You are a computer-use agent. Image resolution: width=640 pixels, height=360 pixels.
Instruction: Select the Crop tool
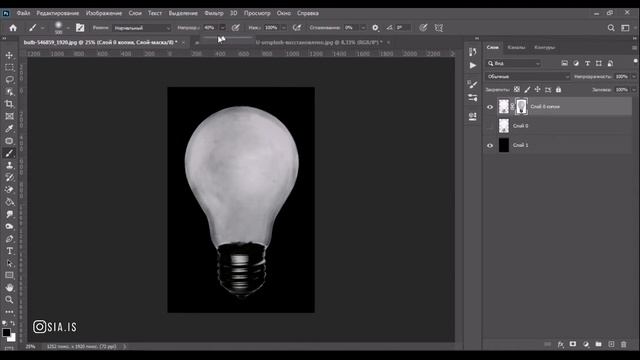[9, 104]
